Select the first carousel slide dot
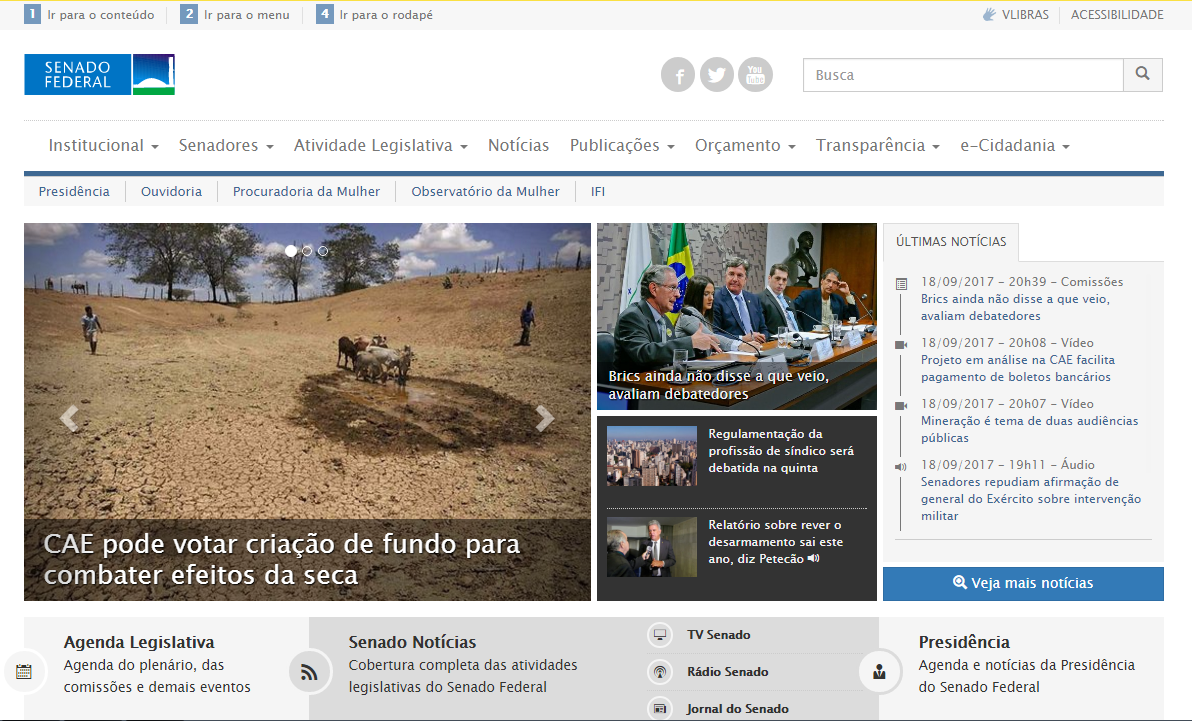This screenshot has width=1192, height=721. (291, 251)
